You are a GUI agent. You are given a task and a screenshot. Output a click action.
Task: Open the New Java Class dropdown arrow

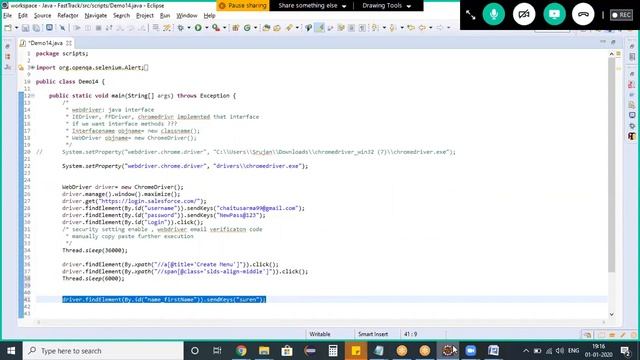click(256, 28)
